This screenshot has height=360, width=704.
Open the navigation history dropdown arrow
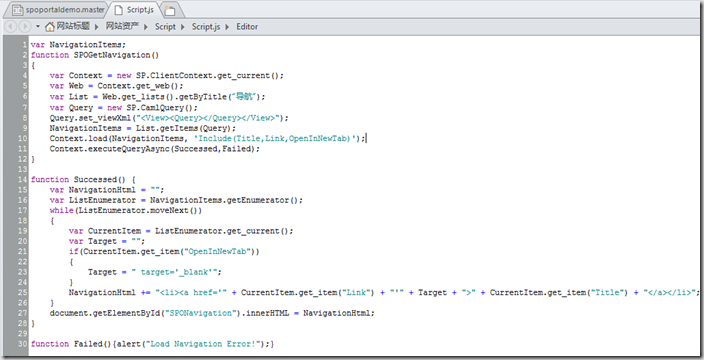[38, 27]
